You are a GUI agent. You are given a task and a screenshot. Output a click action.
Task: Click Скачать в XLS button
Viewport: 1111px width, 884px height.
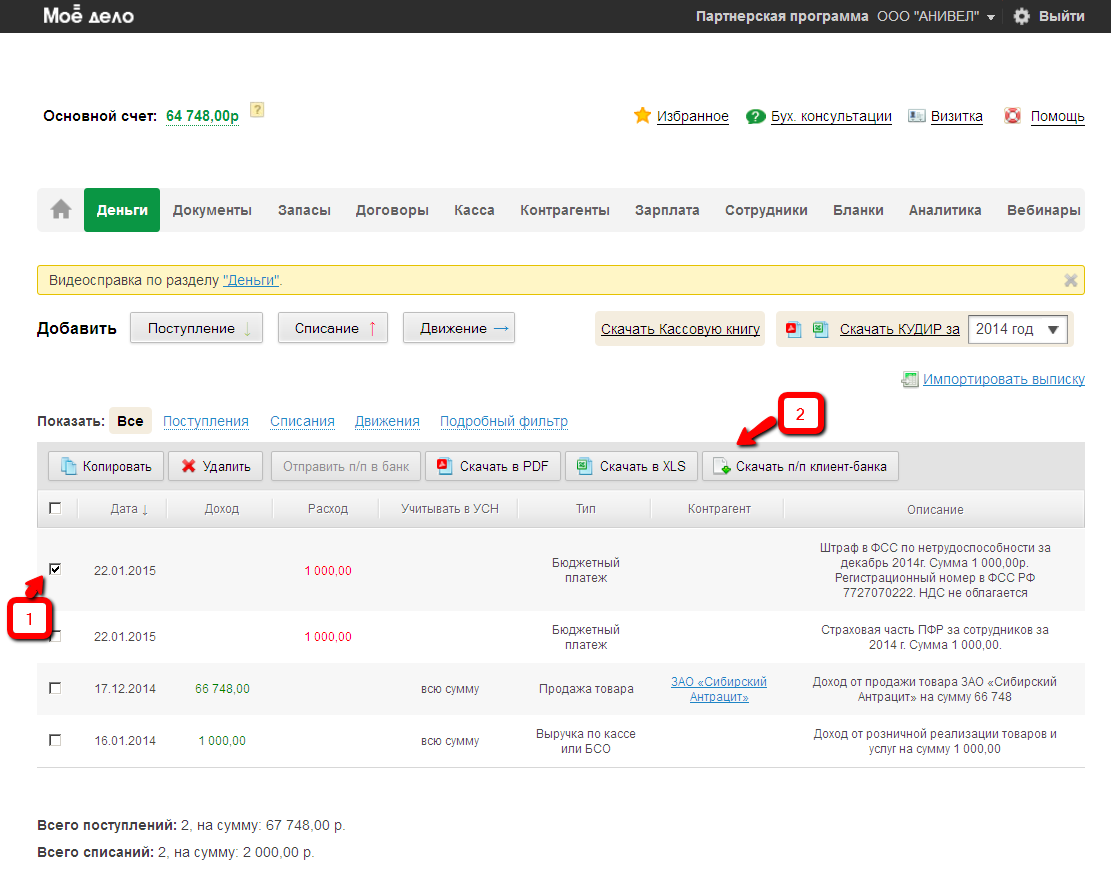coord(631,466)
